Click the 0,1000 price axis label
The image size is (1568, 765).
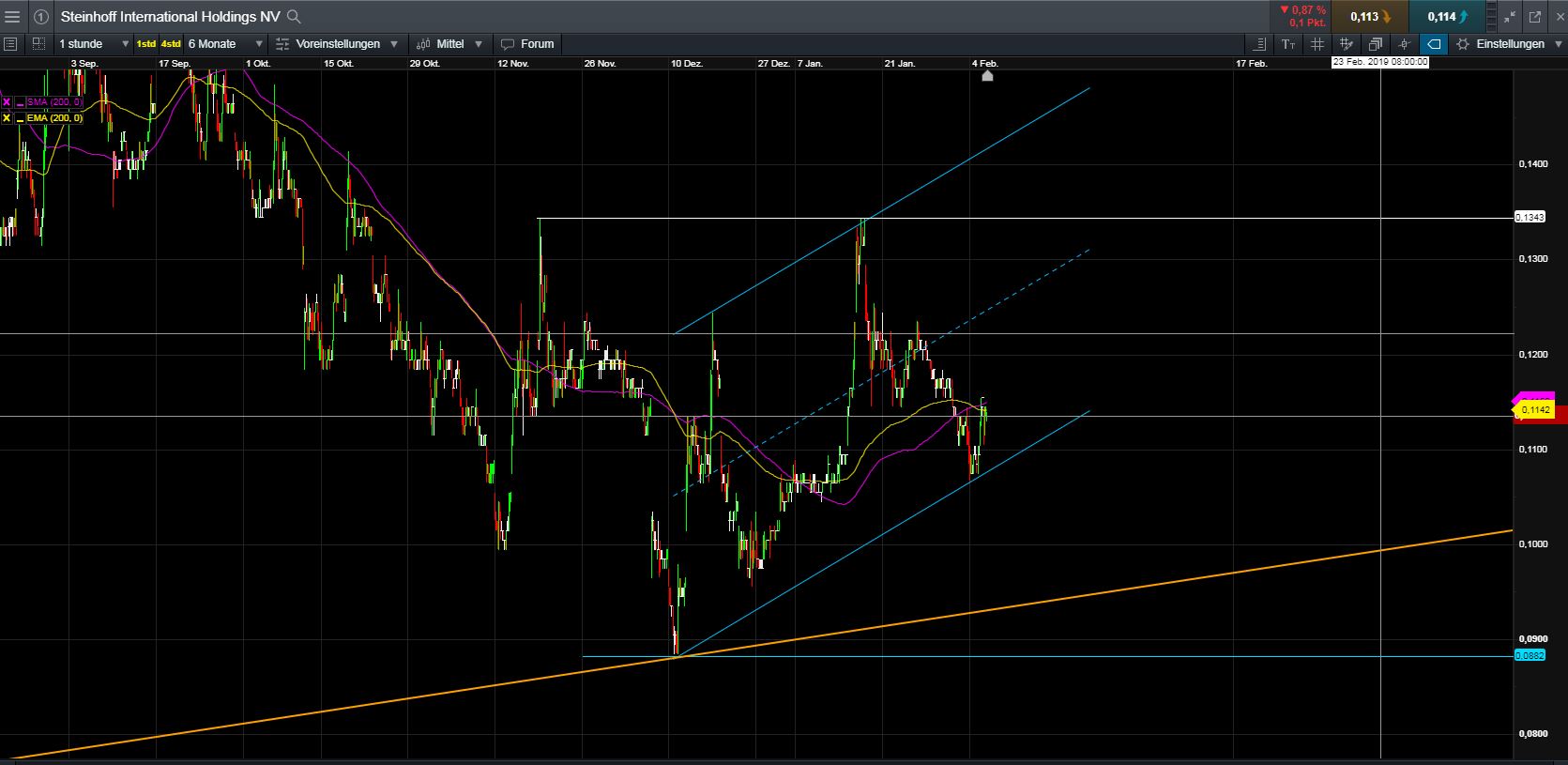(1533, 544)
